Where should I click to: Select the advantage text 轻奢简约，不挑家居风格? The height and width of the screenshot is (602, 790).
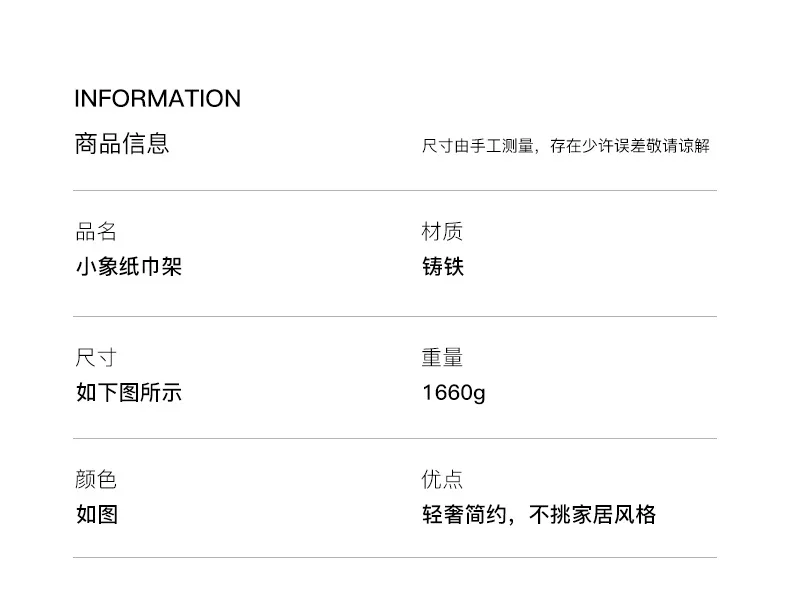[539, 515]
